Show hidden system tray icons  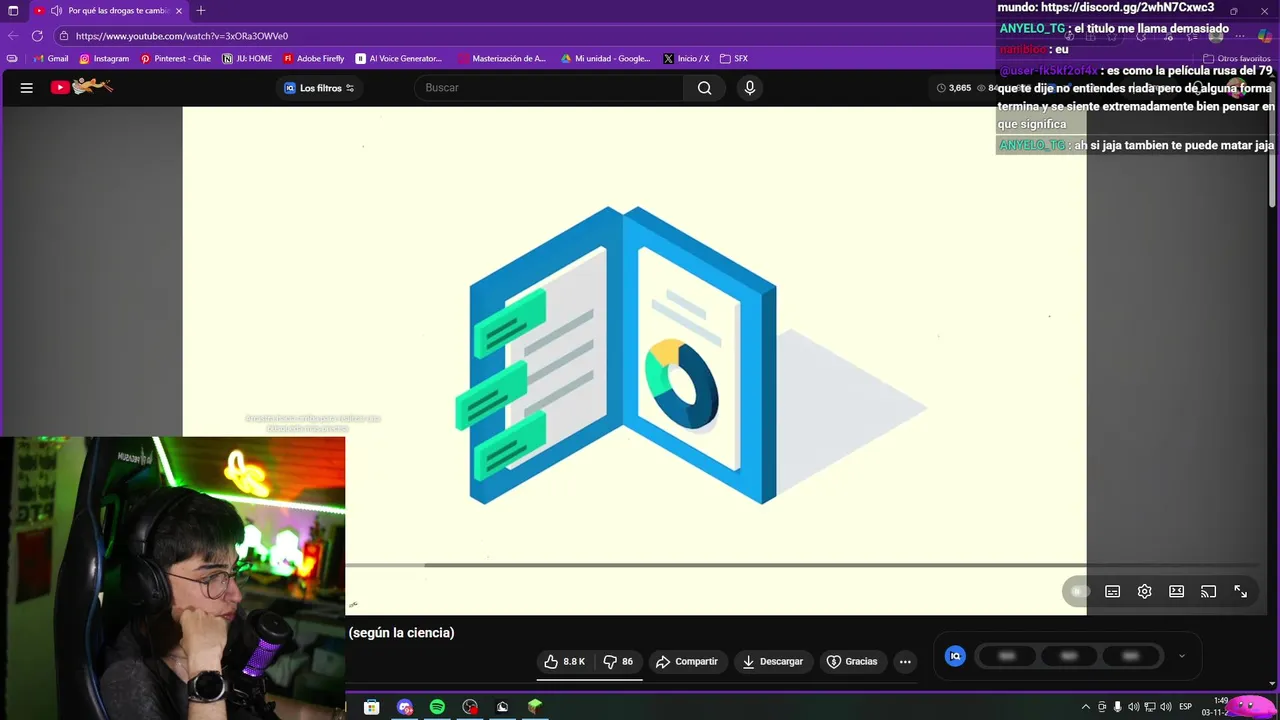pyautogui.click(x=1086, y=707)
